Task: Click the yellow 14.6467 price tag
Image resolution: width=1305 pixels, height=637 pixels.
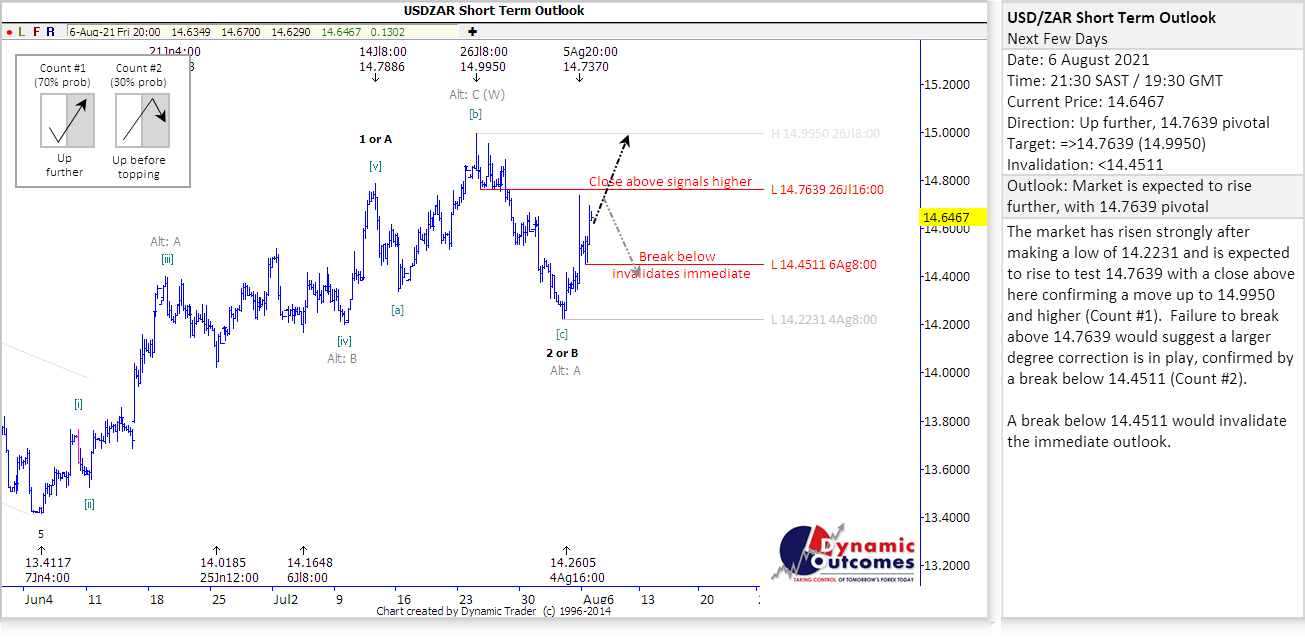Action: tap(951, 216)
